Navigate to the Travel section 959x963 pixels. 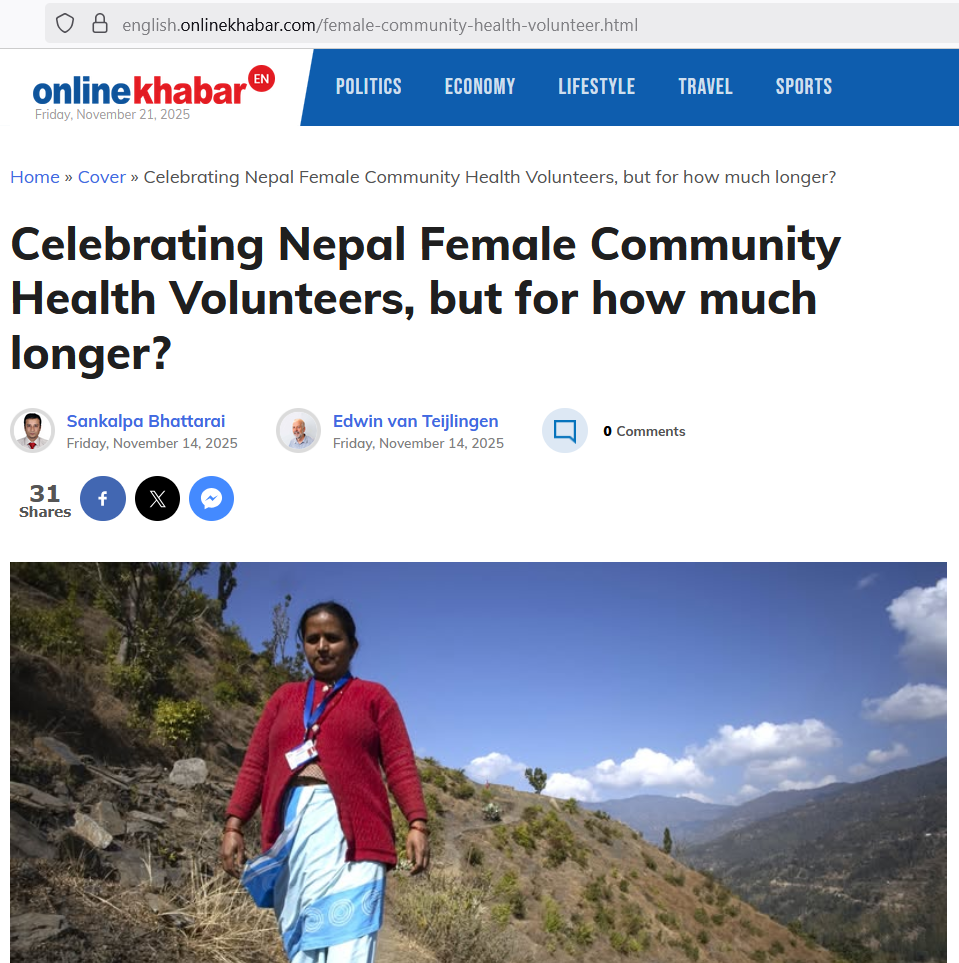click(x=705, y=87)
